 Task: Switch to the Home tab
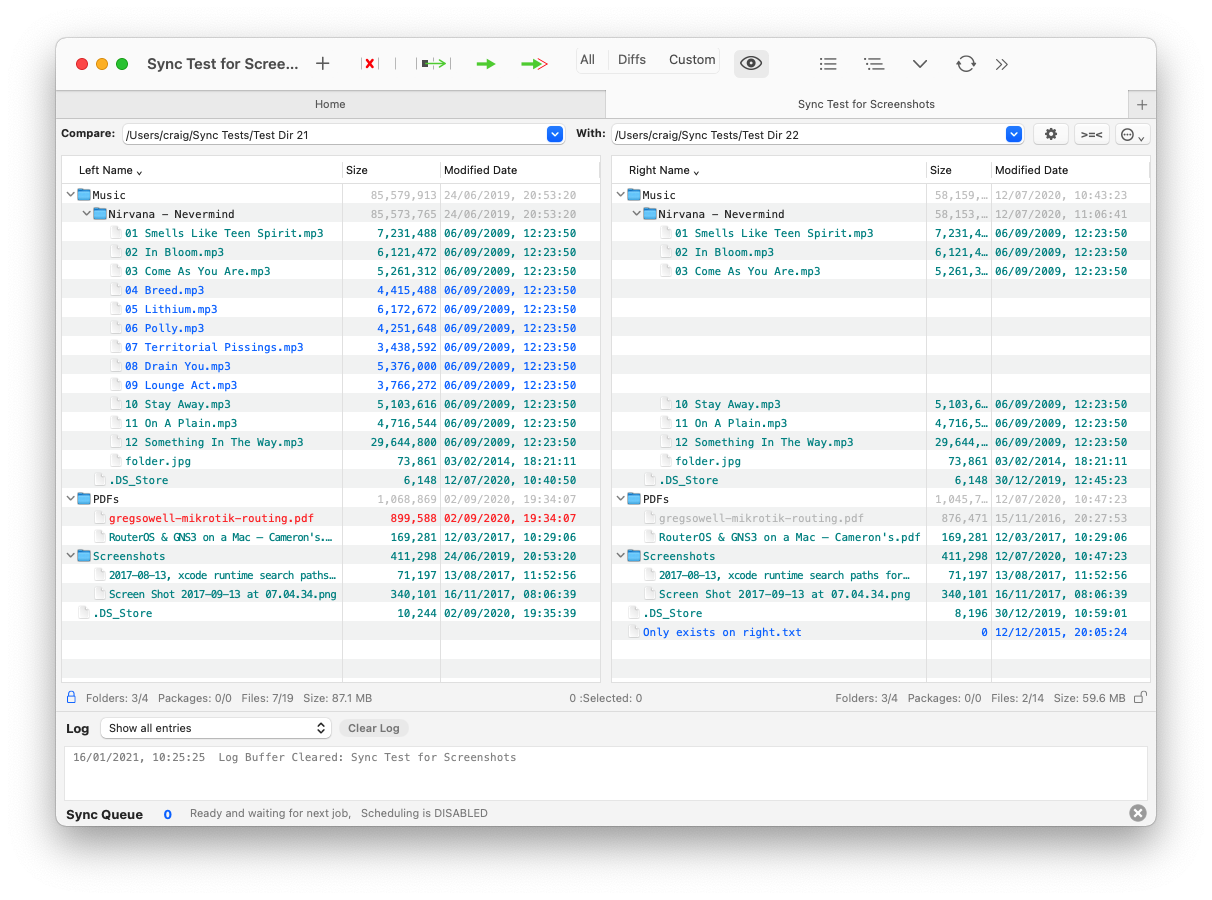330,104
